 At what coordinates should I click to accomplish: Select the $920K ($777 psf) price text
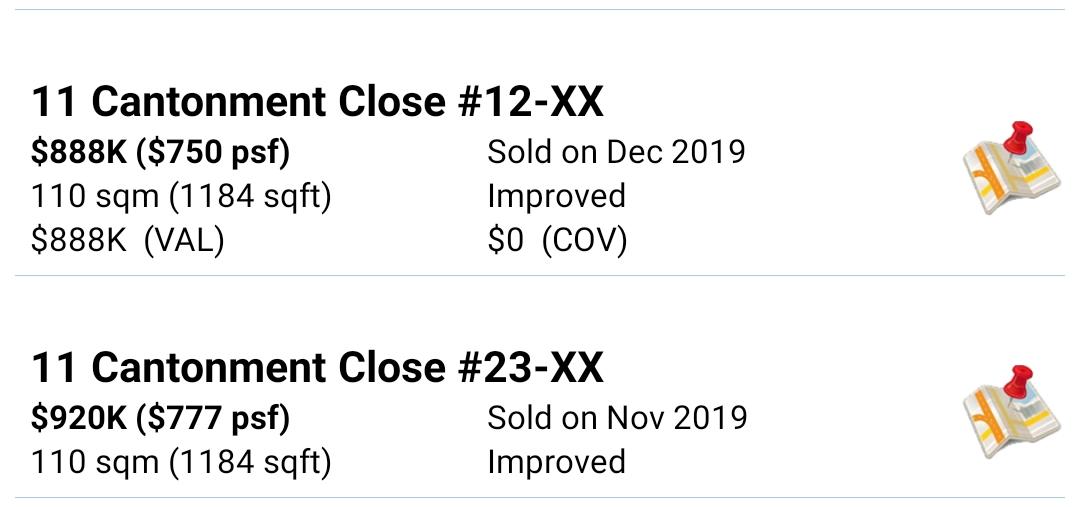coord(160,417)
